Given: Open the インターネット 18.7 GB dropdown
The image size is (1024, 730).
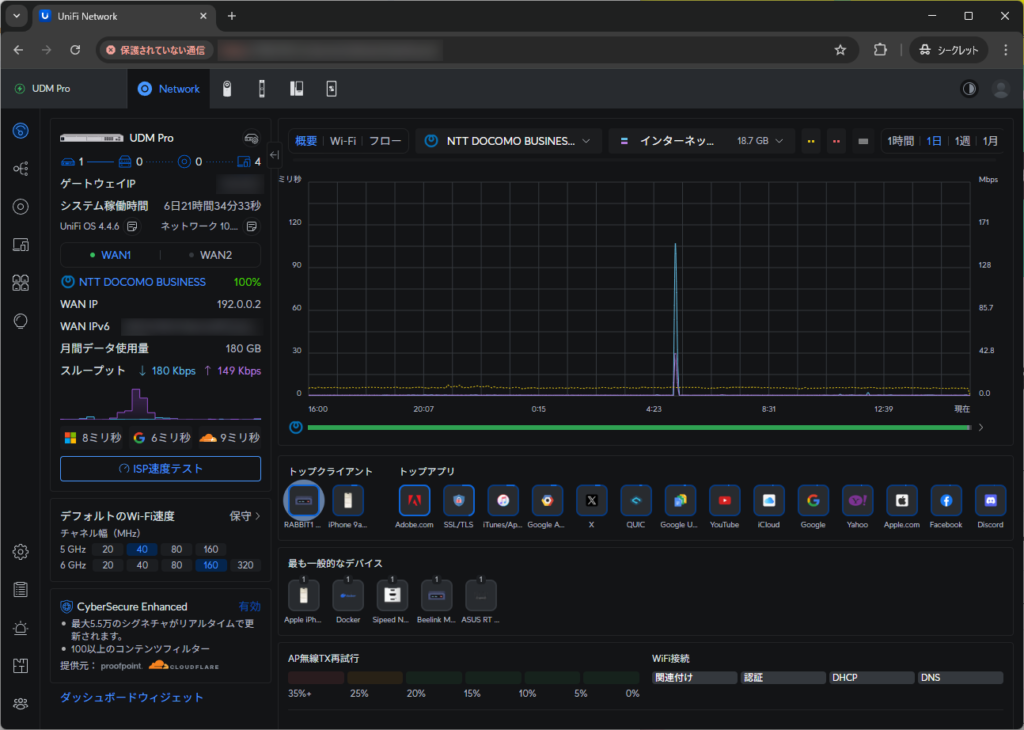Looking at the screenshot, I should (702, 141).
